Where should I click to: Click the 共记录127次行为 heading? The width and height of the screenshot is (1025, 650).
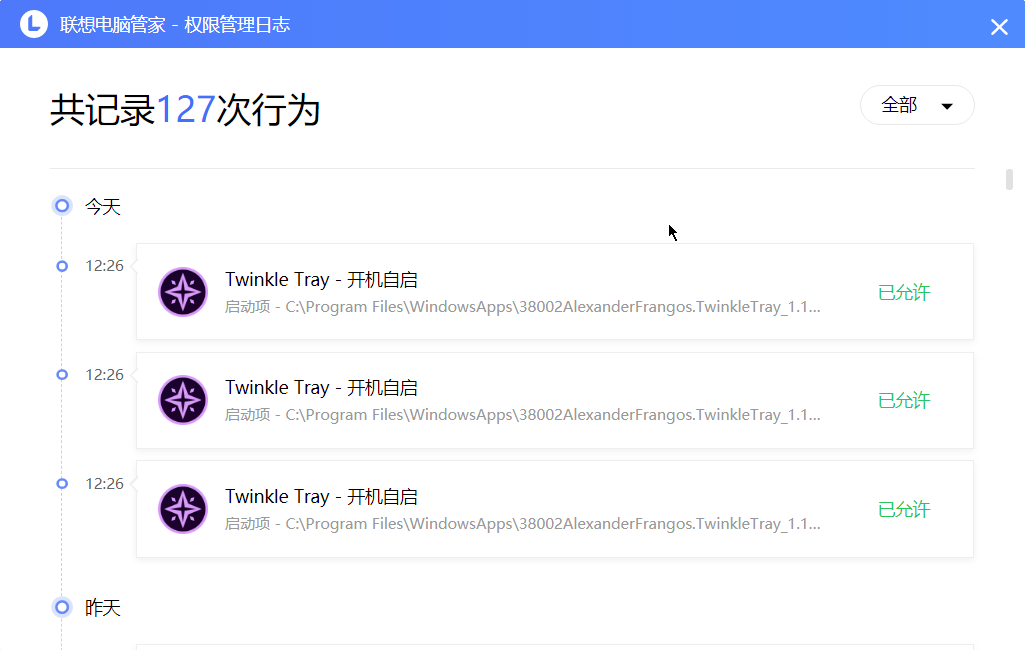(x=185, y=109)
